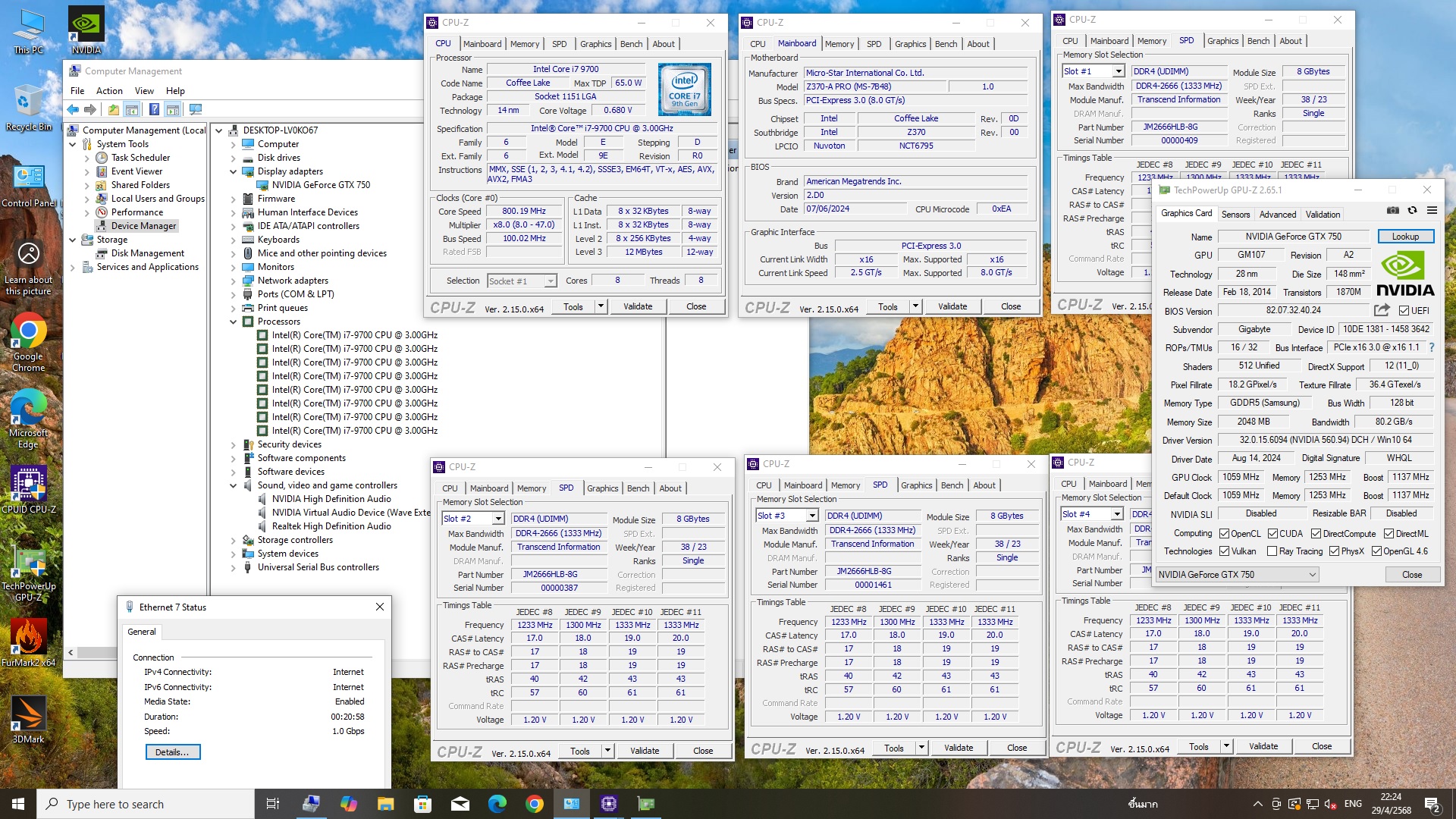Click Lookup button in GPU-Z
1456x819 pixels.
point(1405,237)
